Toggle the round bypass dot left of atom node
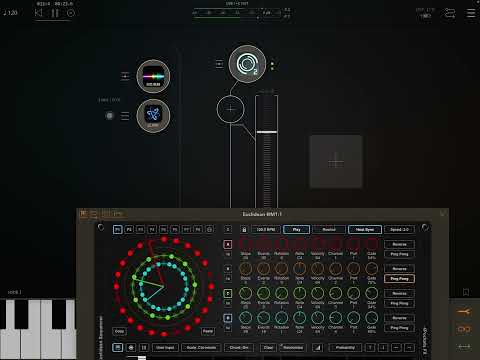Viewport: 480px width, 360px height. coord(109,116)
